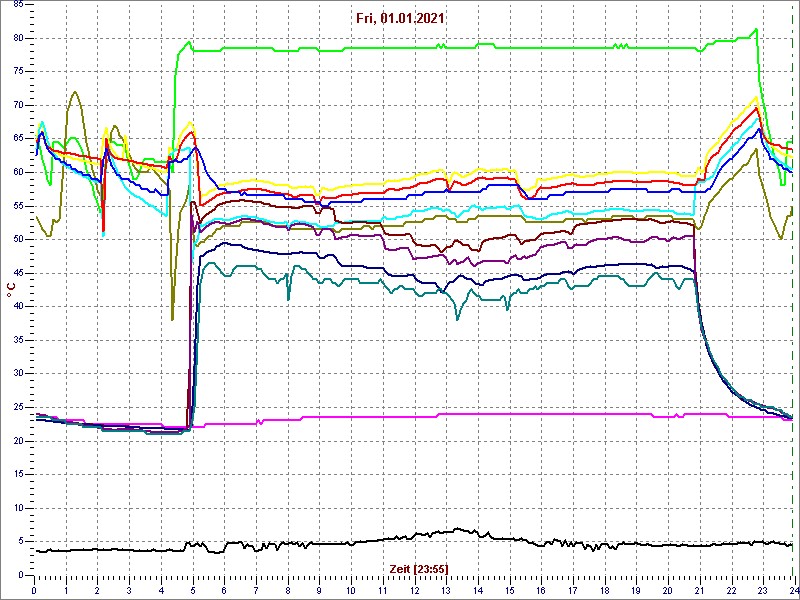Click hour 17 on the time axis

tap(573, 590)
